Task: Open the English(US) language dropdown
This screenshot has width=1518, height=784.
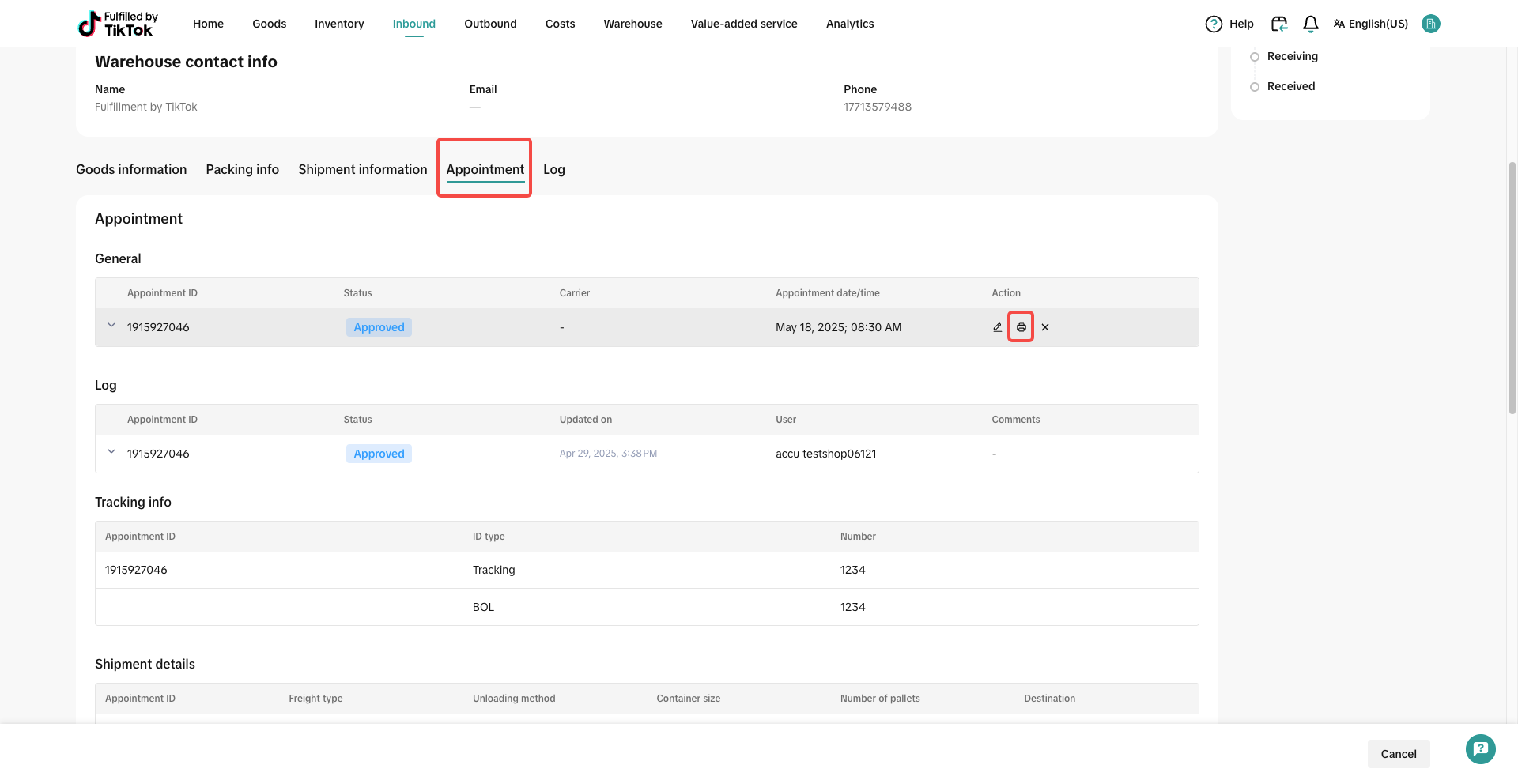Action: coord(1370,24)
